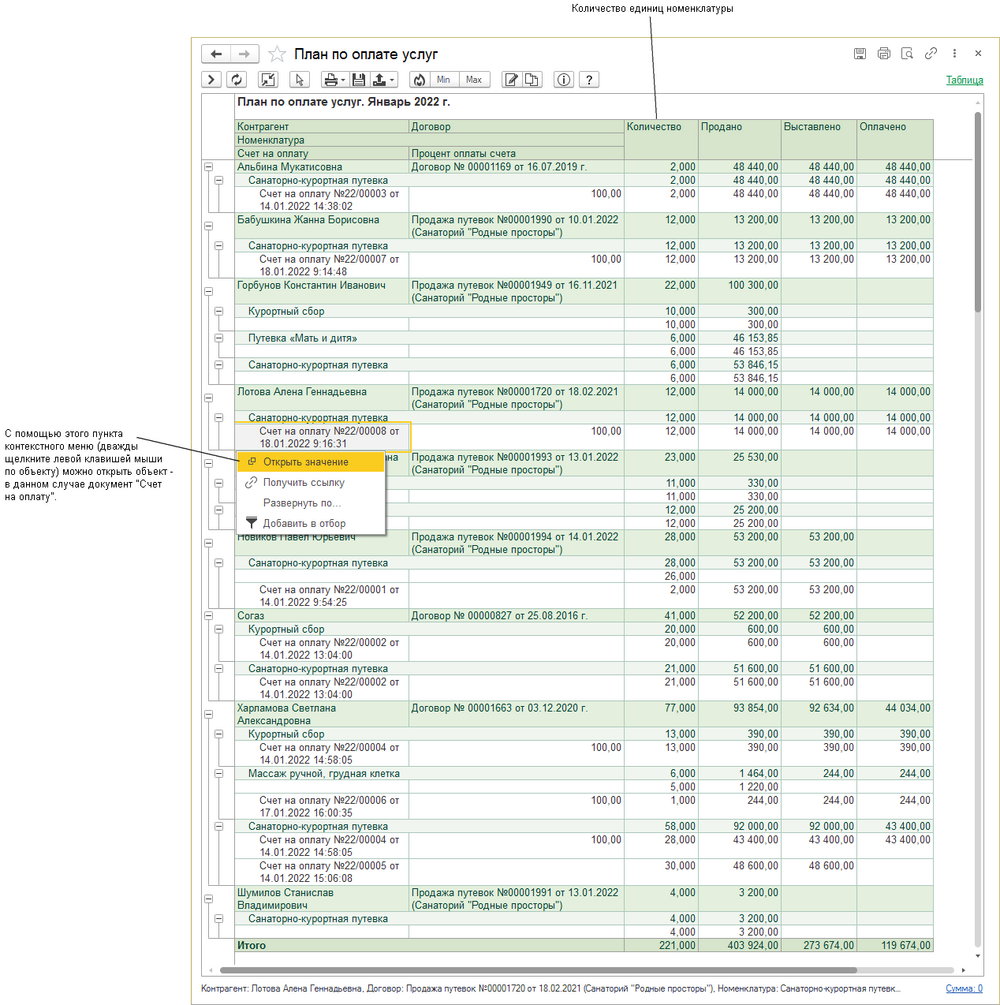Click the Таблица link

(964, 80)
